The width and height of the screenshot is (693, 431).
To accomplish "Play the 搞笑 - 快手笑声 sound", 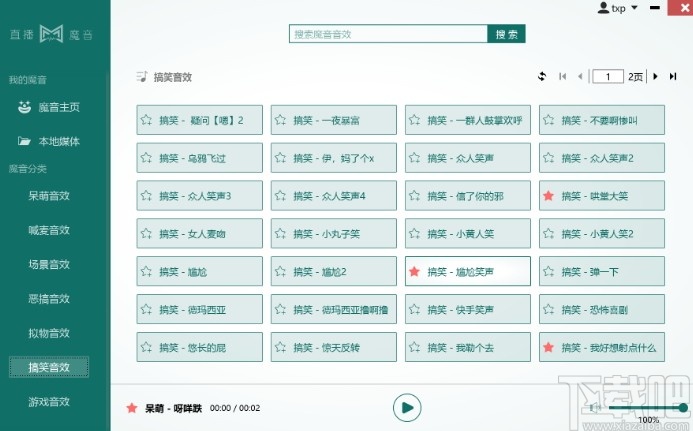I will [x=468, y=309].
